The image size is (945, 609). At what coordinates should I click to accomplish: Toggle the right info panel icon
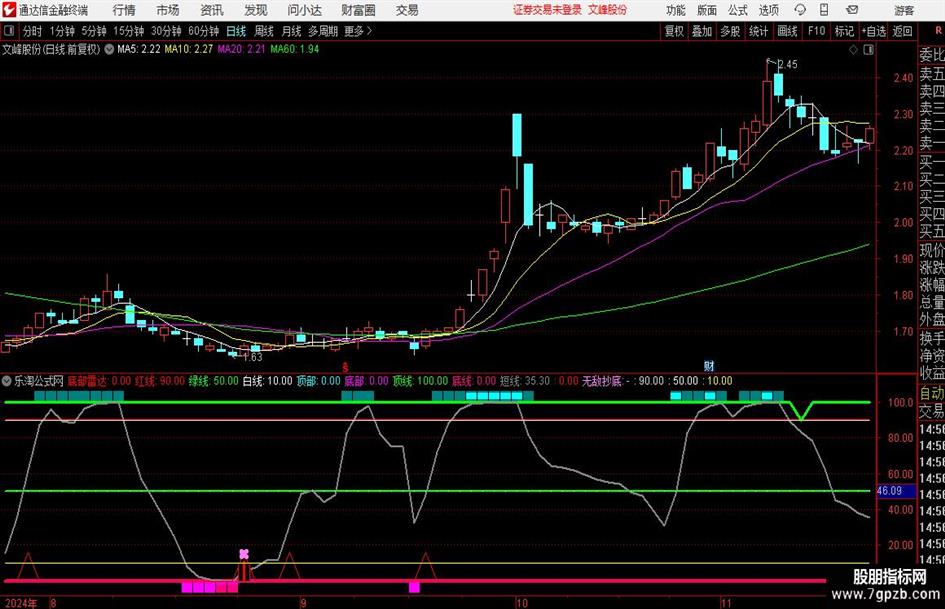(x=868, y=50)
